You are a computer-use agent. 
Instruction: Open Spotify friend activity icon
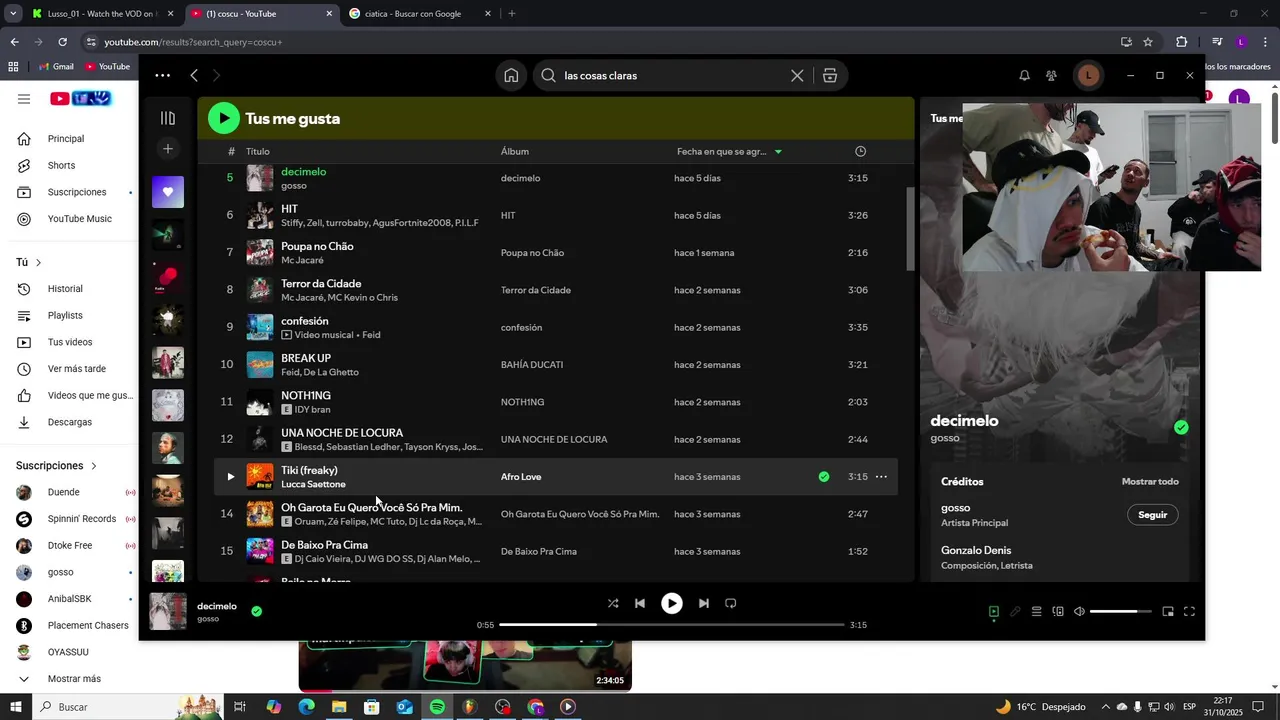tap(1051, 76)
